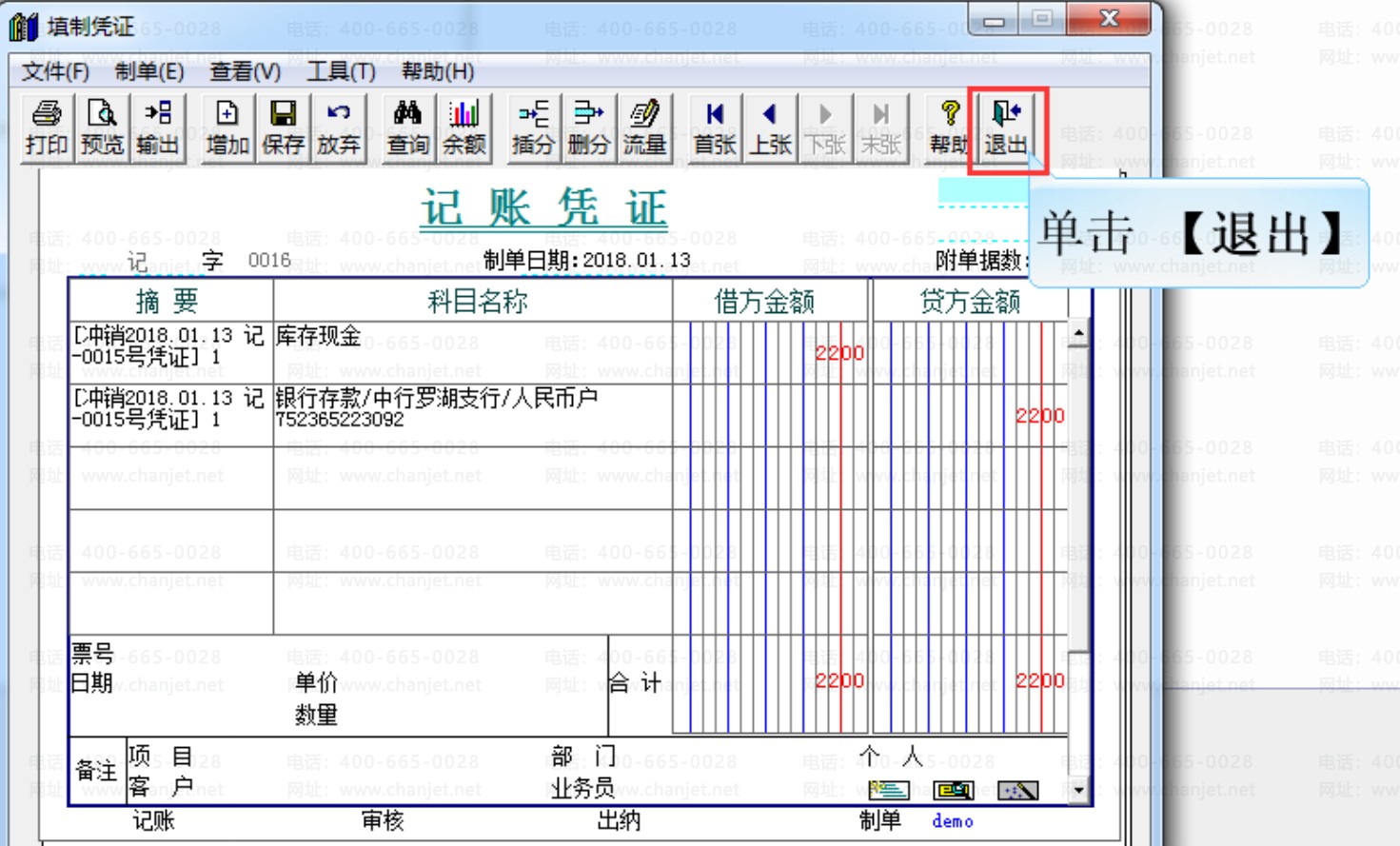Click last small icon near bottom scrollbar arrow

tap(1017, 790)
